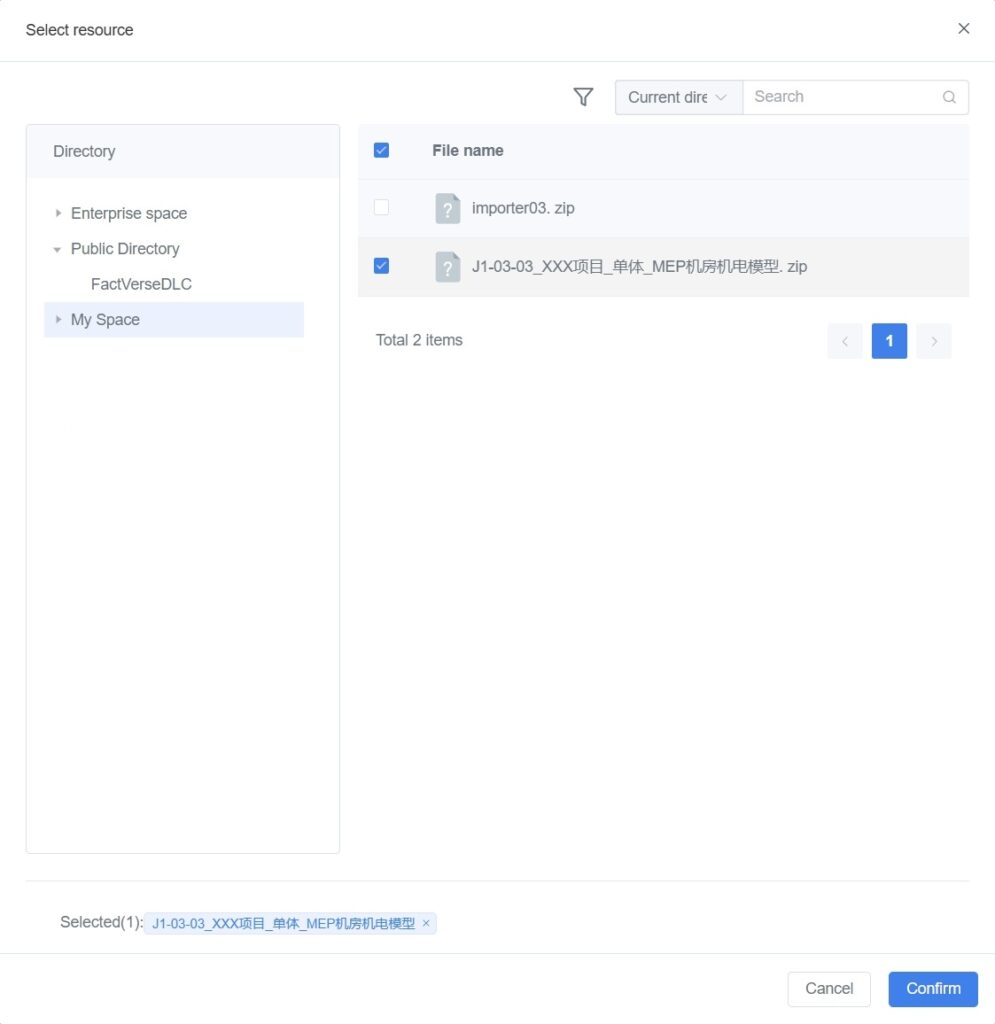Click the file icon beside the MEP机房机电模型 zip
Screen dimensions: 995x1024
point(447,267)
